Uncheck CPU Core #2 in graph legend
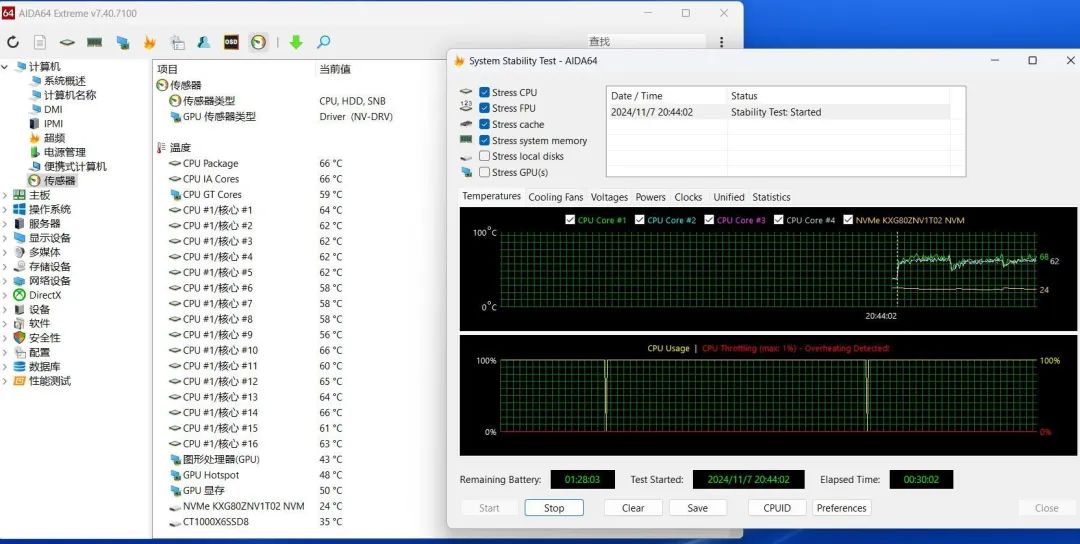This screenshot has width=1080, height=544. (x=640, y=220)
